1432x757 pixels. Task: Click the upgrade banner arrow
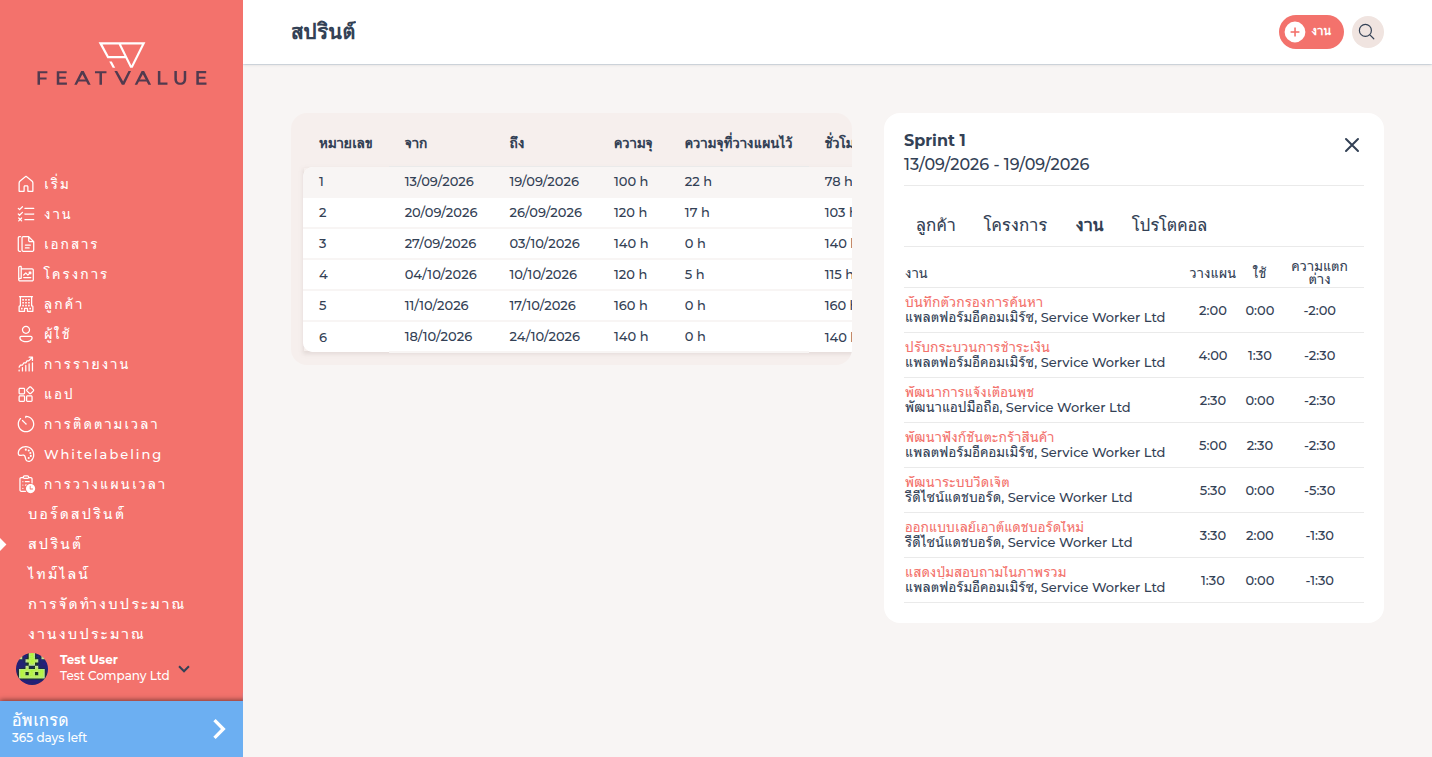[x=219, y=729]
